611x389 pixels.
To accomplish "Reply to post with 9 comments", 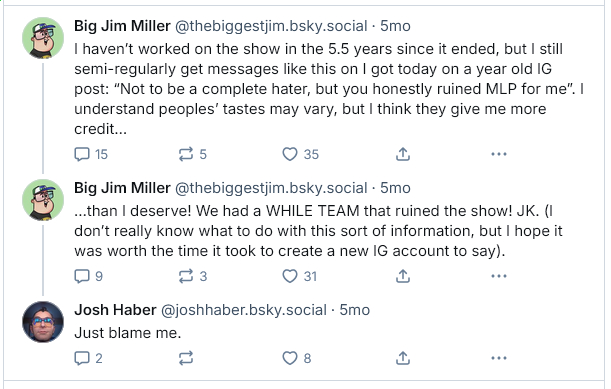I will coord(88,276).
